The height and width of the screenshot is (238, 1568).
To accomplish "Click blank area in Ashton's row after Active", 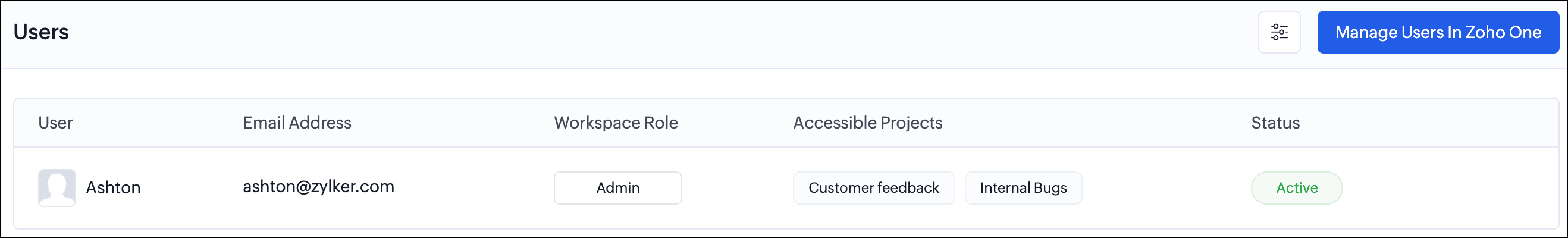I will click(x=1448, y=187).
